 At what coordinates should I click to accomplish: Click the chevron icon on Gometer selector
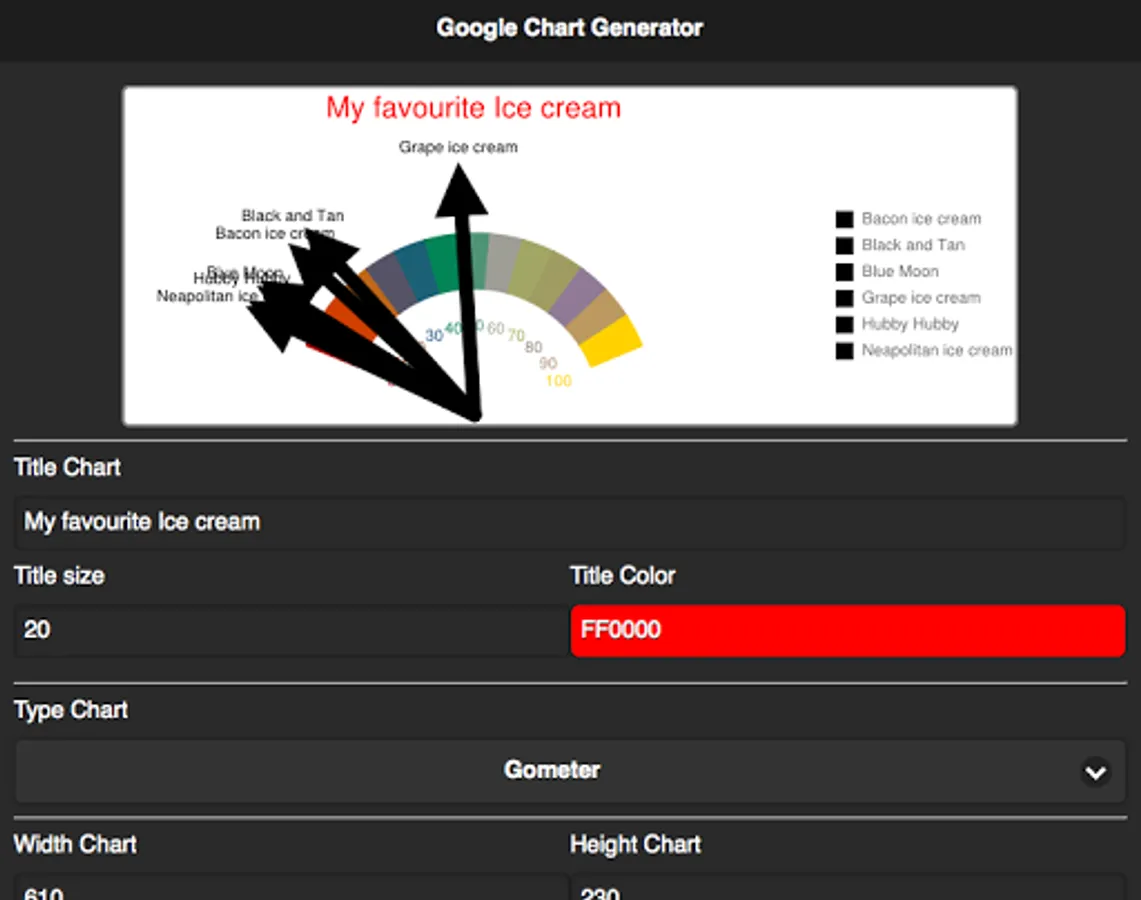coord(1096,772)
